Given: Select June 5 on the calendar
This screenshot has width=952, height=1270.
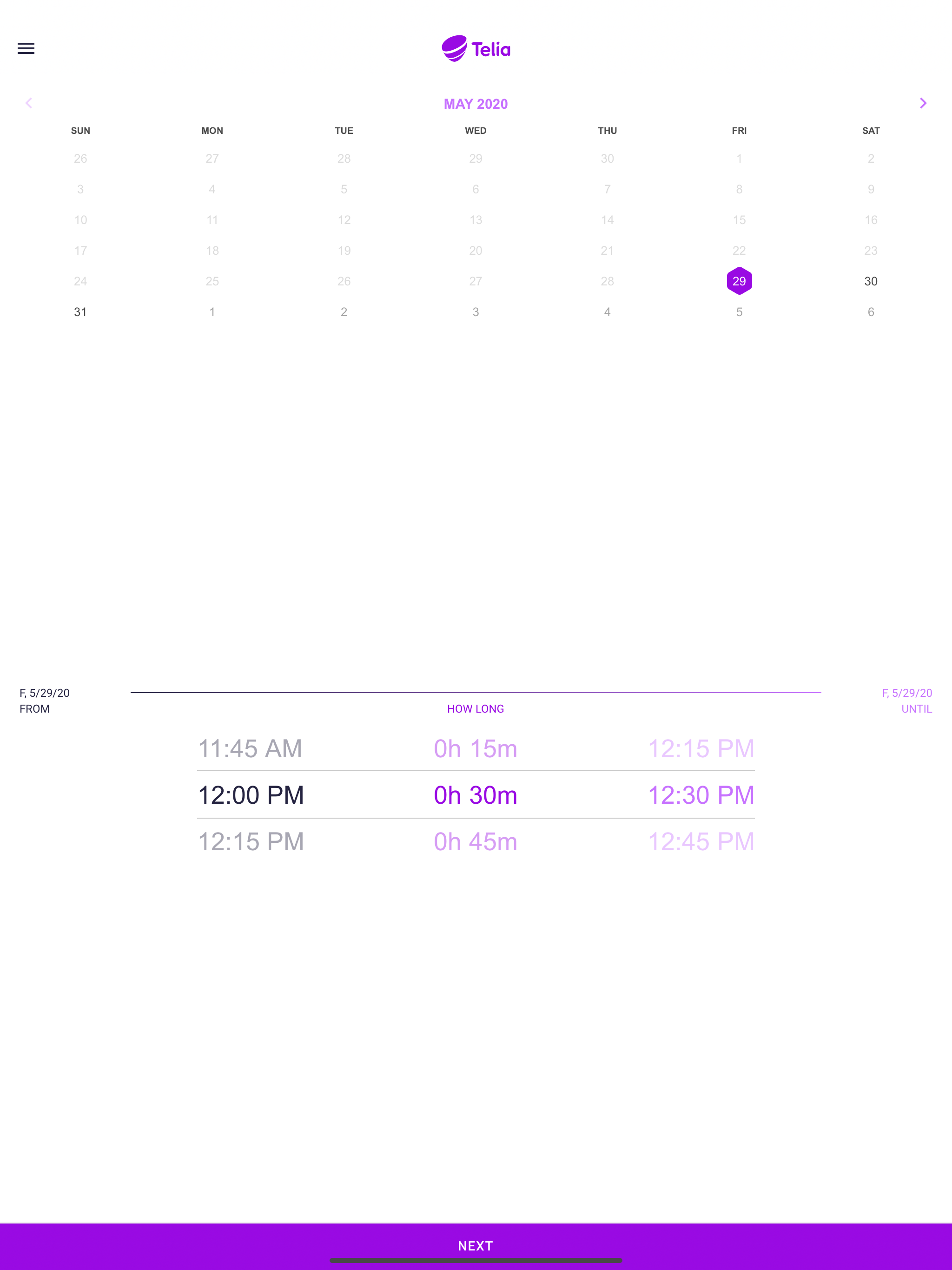Looking at the screenshot, I should tap(739, 312).
